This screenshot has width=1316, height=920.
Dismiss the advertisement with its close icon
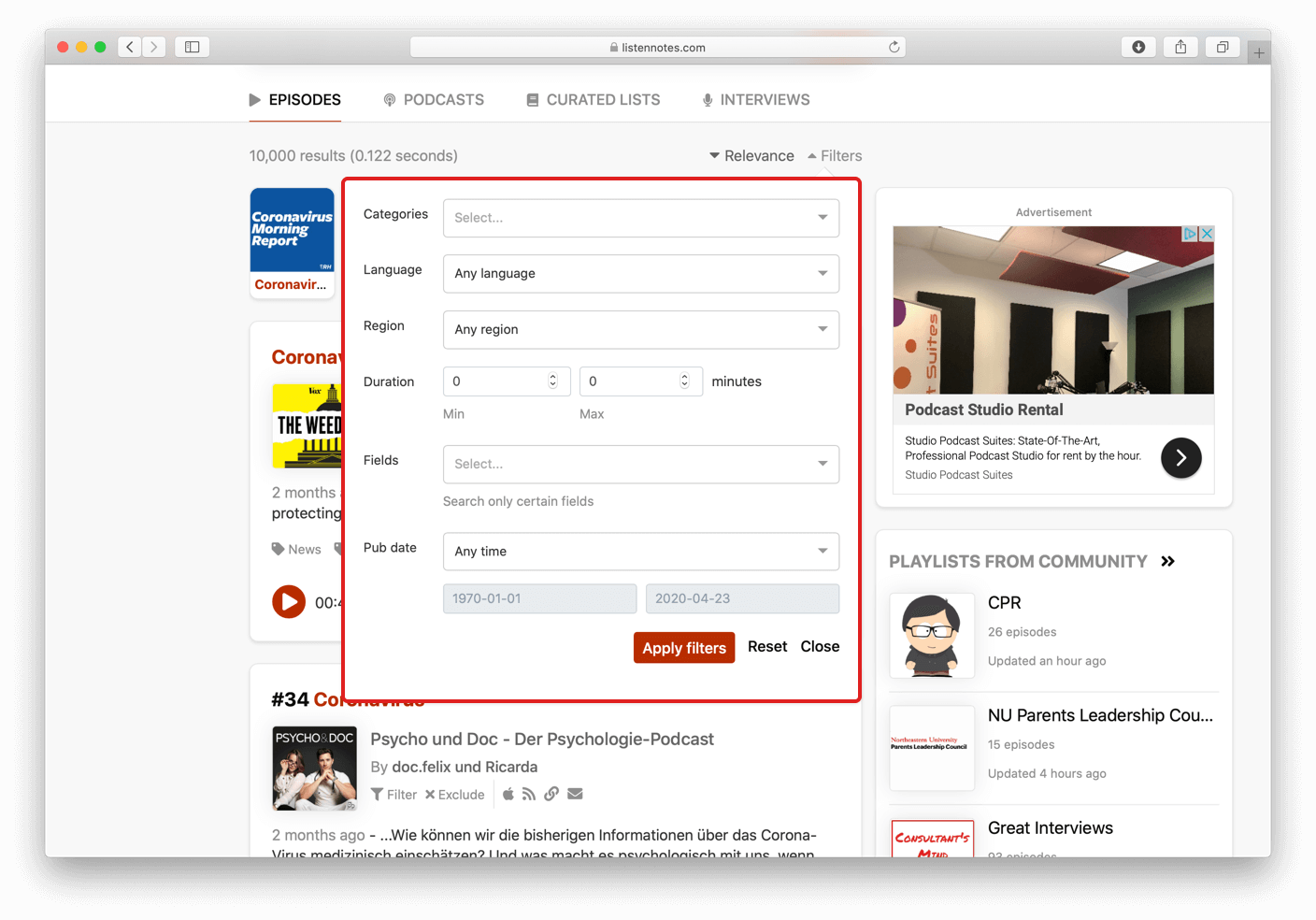click(1207, 233)
